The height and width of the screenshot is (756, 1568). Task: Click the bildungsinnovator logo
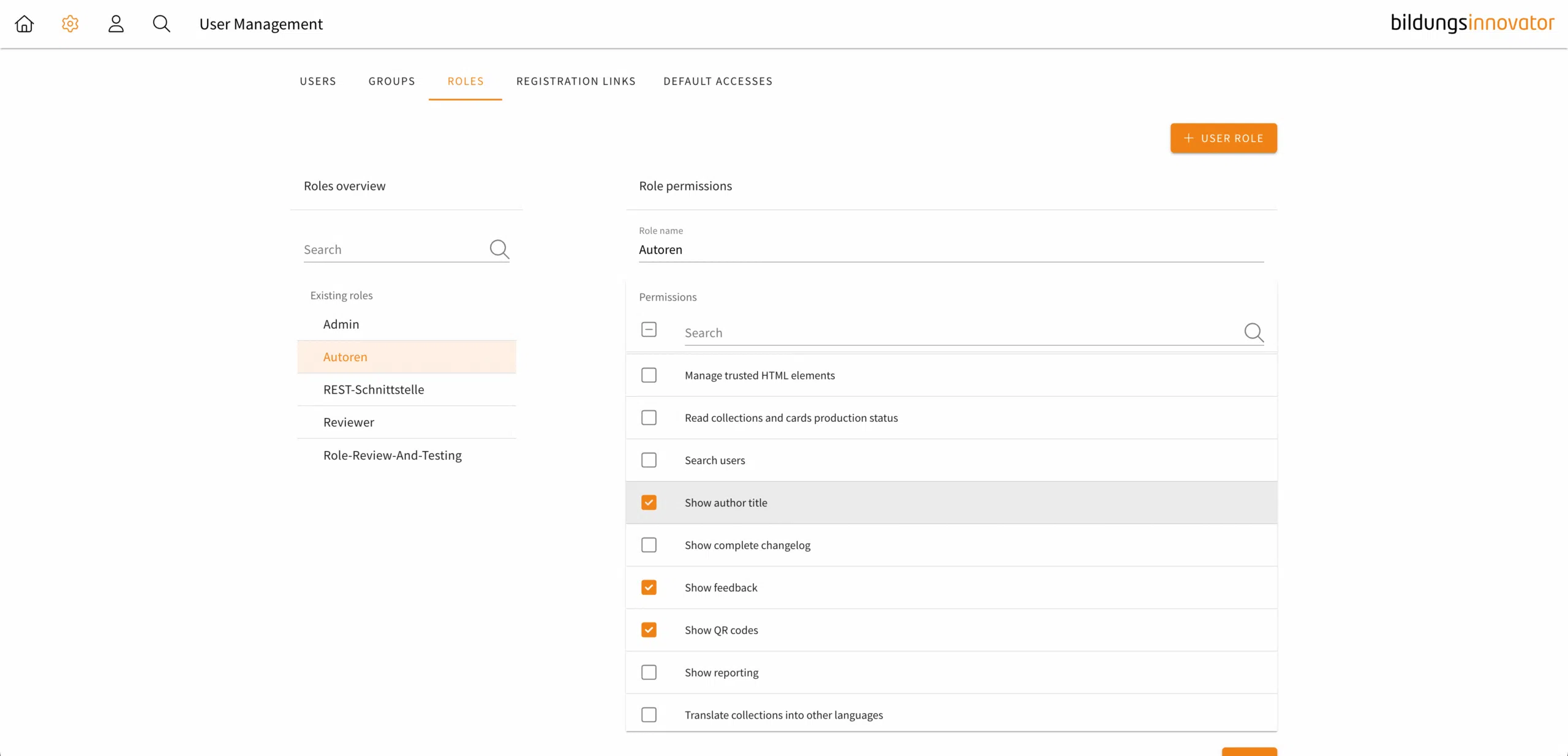[x=1472, y=23]
